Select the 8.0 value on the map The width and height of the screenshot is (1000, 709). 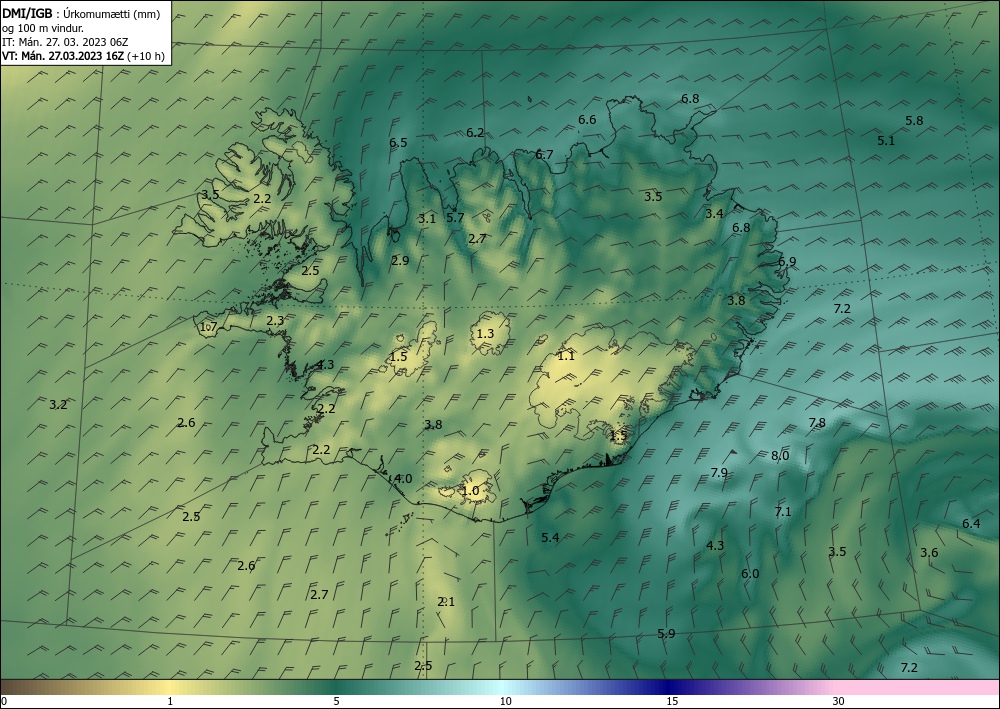pyautogui.click(x=780, y=455)
